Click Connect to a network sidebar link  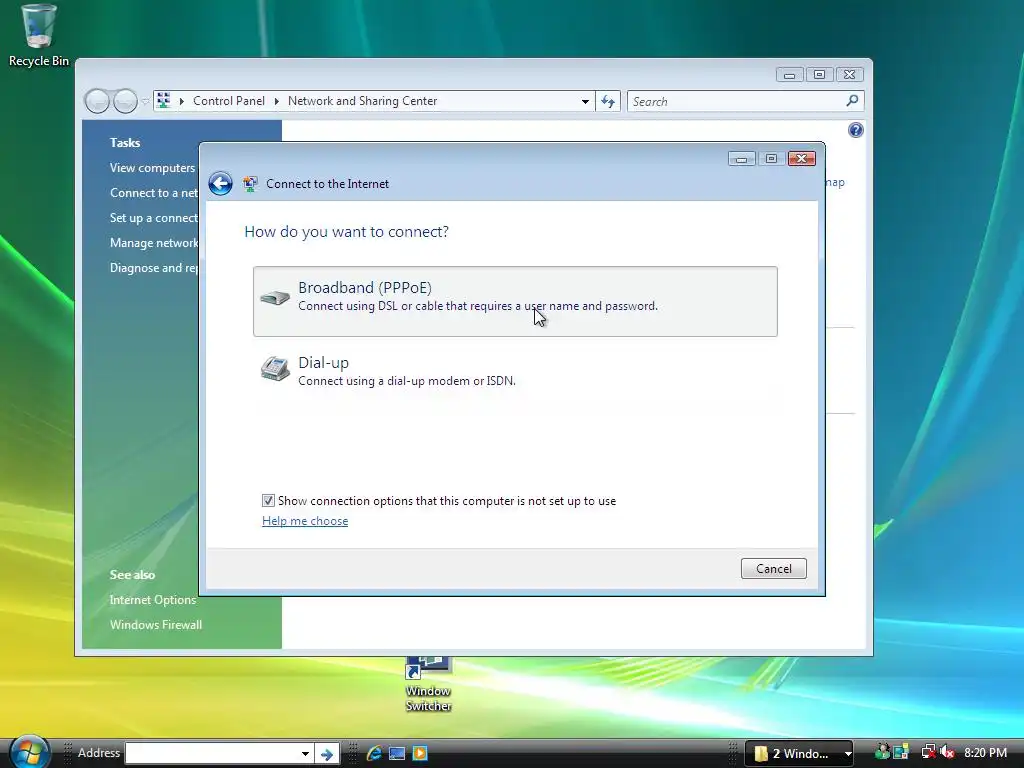[153, 193]
